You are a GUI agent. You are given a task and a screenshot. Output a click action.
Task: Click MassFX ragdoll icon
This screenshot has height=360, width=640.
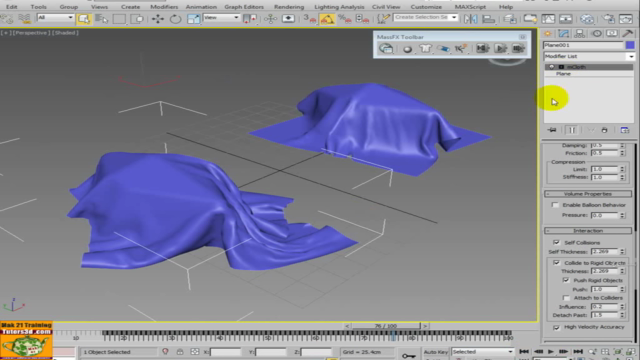tap(460, 49)
